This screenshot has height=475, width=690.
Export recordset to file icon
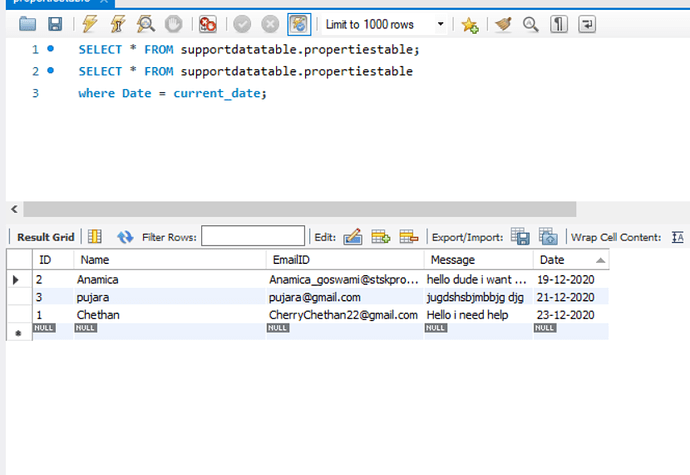point(521,236)
